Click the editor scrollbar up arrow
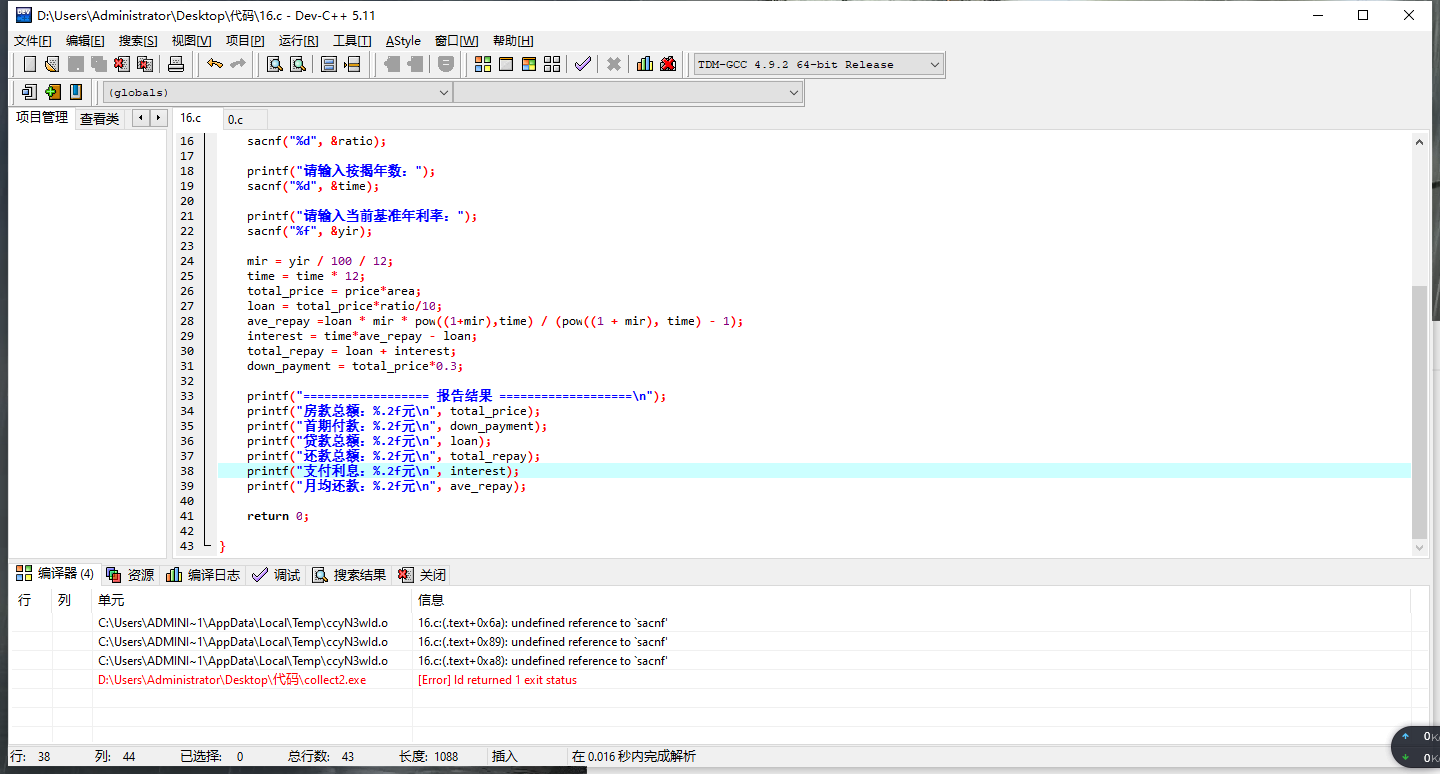1440x774 pixels. pos(1420,142)
